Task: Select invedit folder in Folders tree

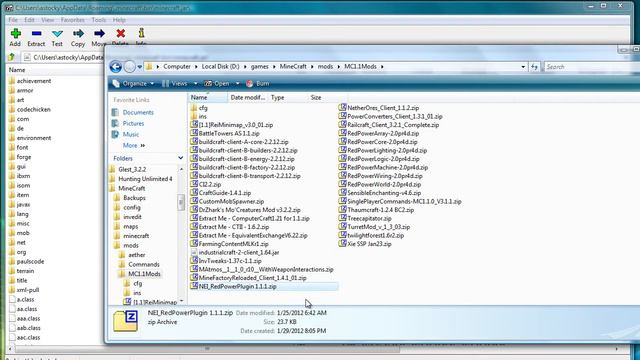Action: [x=132, y=217]
